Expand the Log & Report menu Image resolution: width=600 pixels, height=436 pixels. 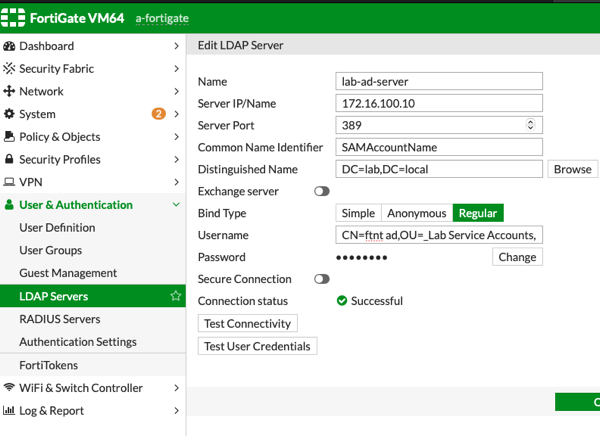(x=177, y=410)
